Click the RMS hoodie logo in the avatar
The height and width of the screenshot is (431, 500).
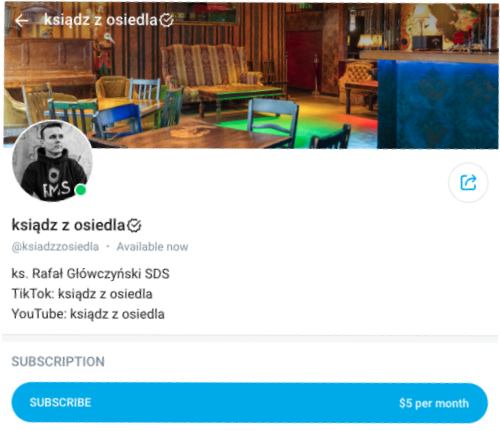point(56,189)
